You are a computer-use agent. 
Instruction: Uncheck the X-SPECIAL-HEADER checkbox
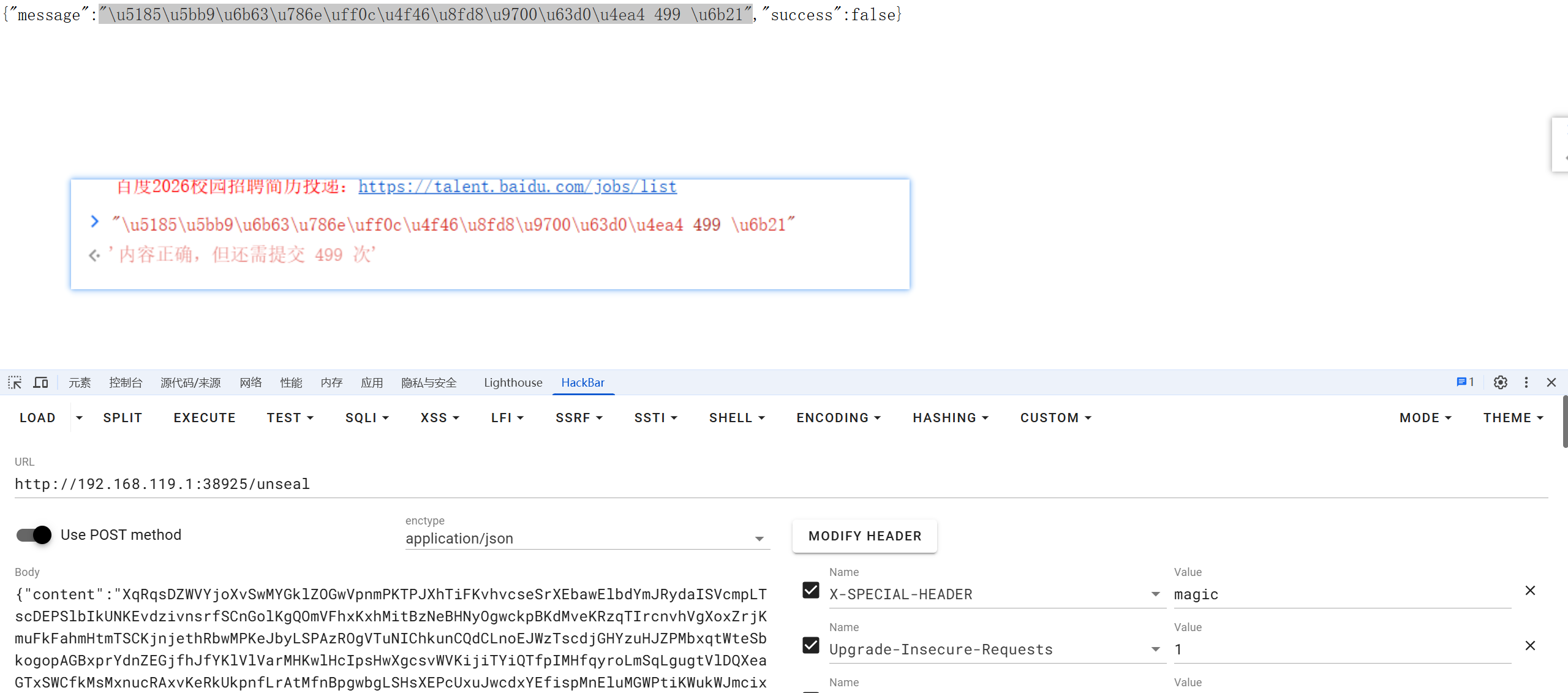point(811,590)
